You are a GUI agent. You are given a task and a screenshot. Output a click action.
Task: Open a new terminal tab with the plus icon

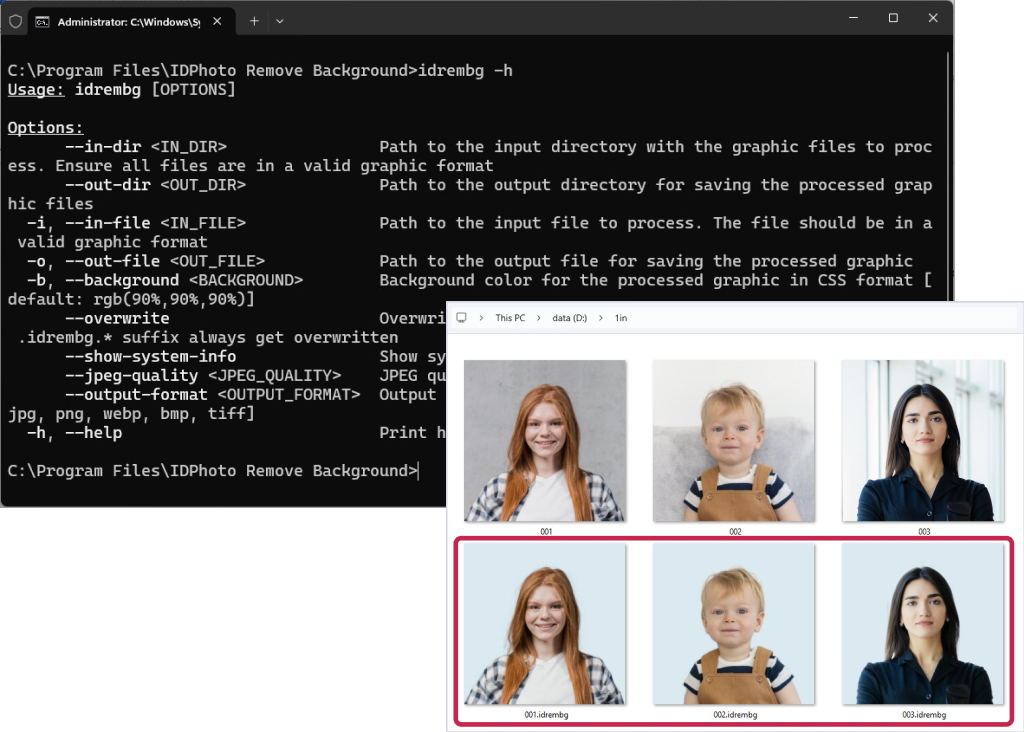coord(254,20)
